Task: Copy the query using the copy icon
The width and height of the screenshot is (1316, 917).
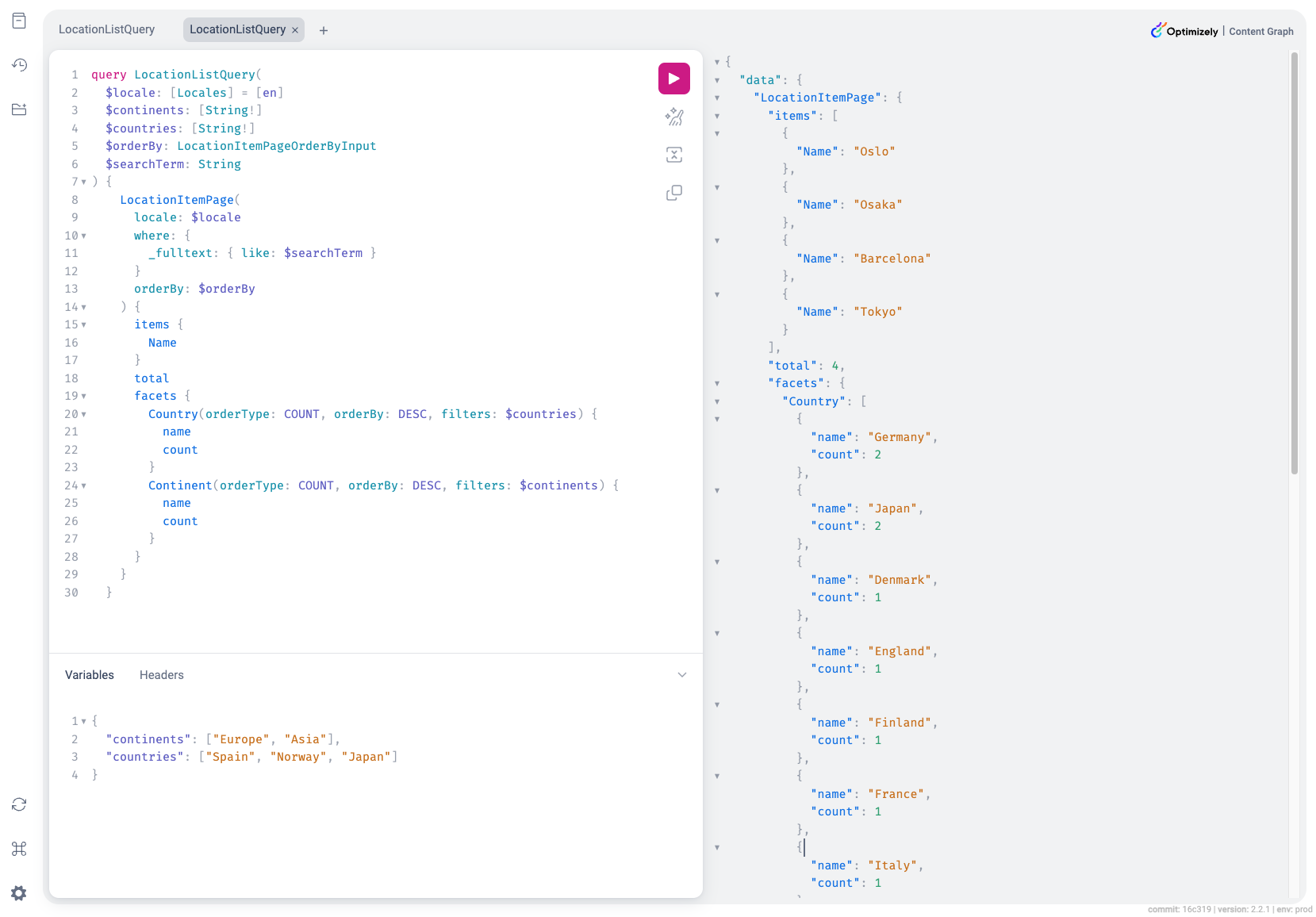Action: pyautogui.click(x=673, y=193)
